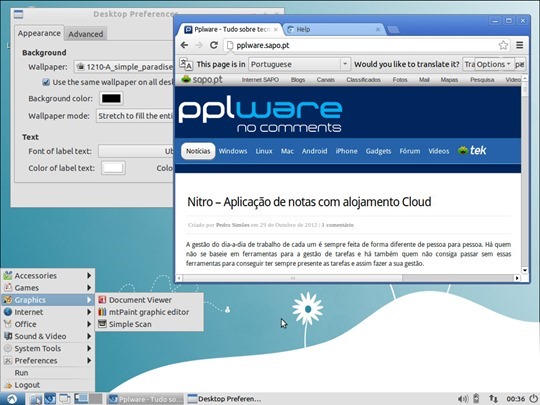Open translation Options dropdown

coord(495,64)
